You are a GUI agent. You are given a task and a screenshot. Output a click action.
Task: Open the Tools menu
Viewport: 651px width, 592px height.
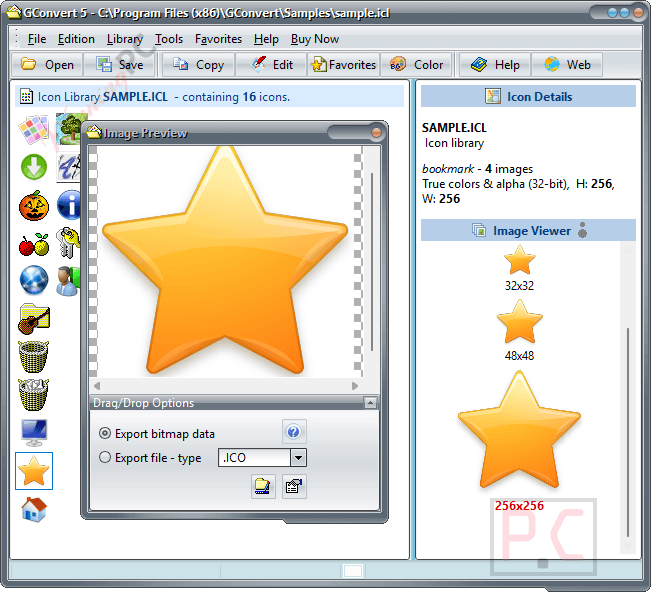[169, 39]
